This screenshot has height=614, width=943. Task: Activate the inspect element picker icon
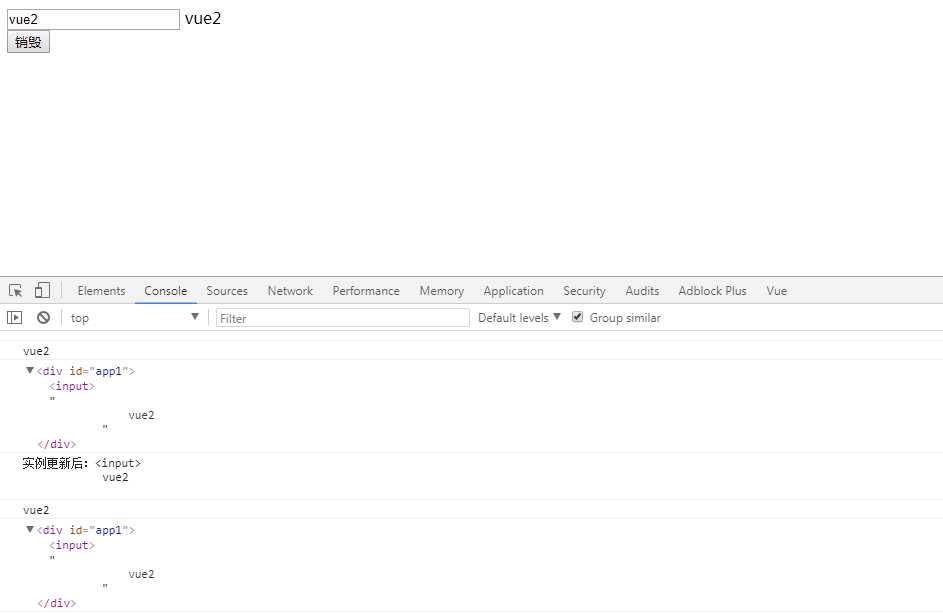16,291
